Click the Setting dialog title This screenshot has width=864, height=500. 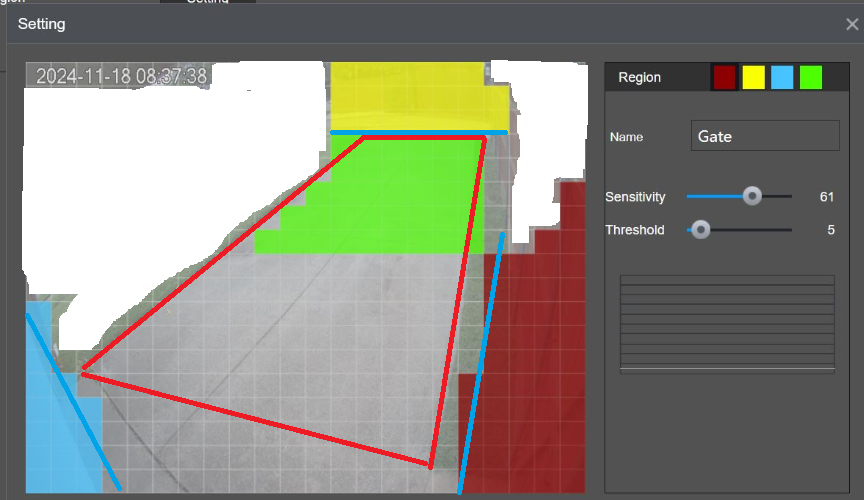point(41,24)
